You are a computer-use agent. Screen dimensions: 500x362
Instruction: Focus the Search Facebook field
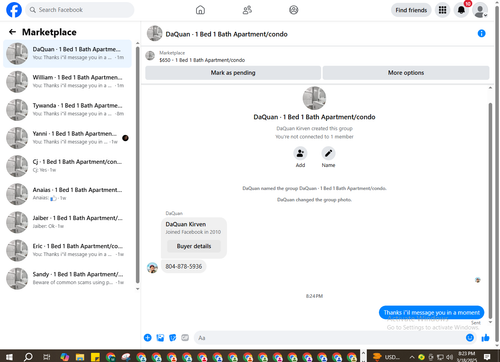80,10
